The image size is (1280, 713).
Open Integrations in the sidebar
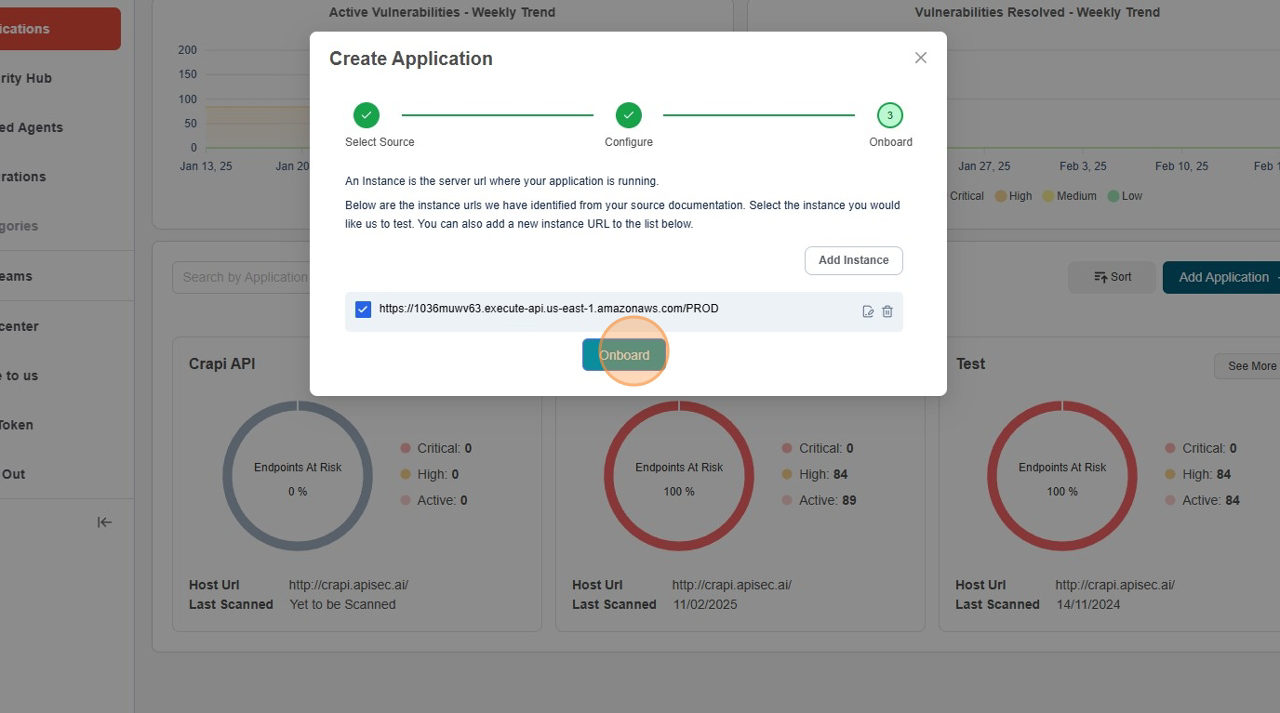pyautogui.click(x=23, y=177)
